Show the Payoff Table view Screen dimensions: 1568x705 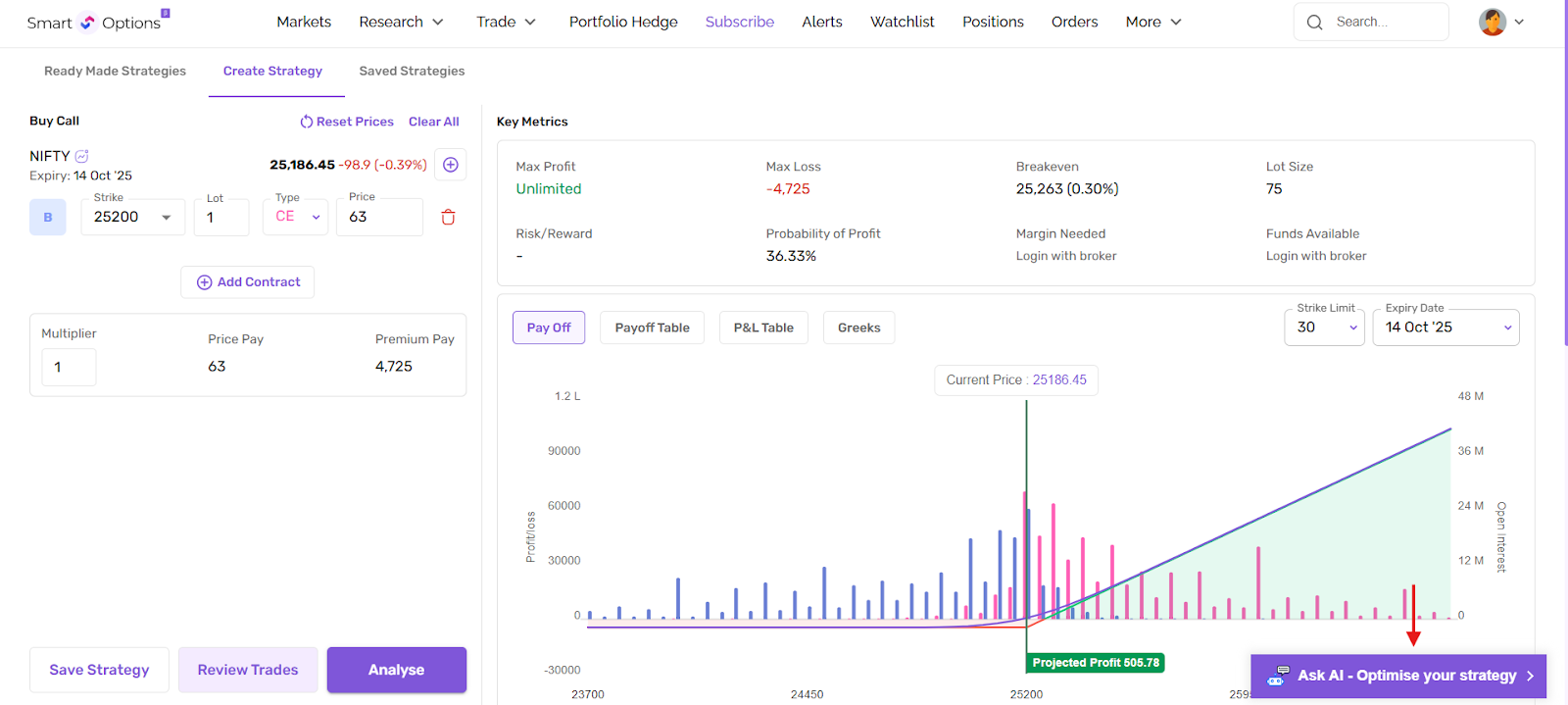click(652, 327)
